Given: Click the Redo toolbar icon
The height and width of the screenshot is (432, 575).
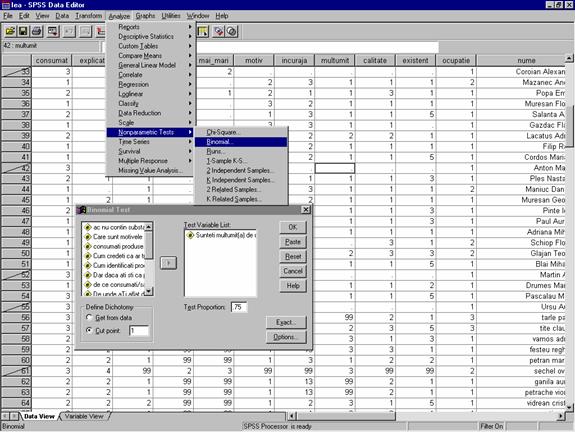Looking at the screenshot, I should click(85, 32).
